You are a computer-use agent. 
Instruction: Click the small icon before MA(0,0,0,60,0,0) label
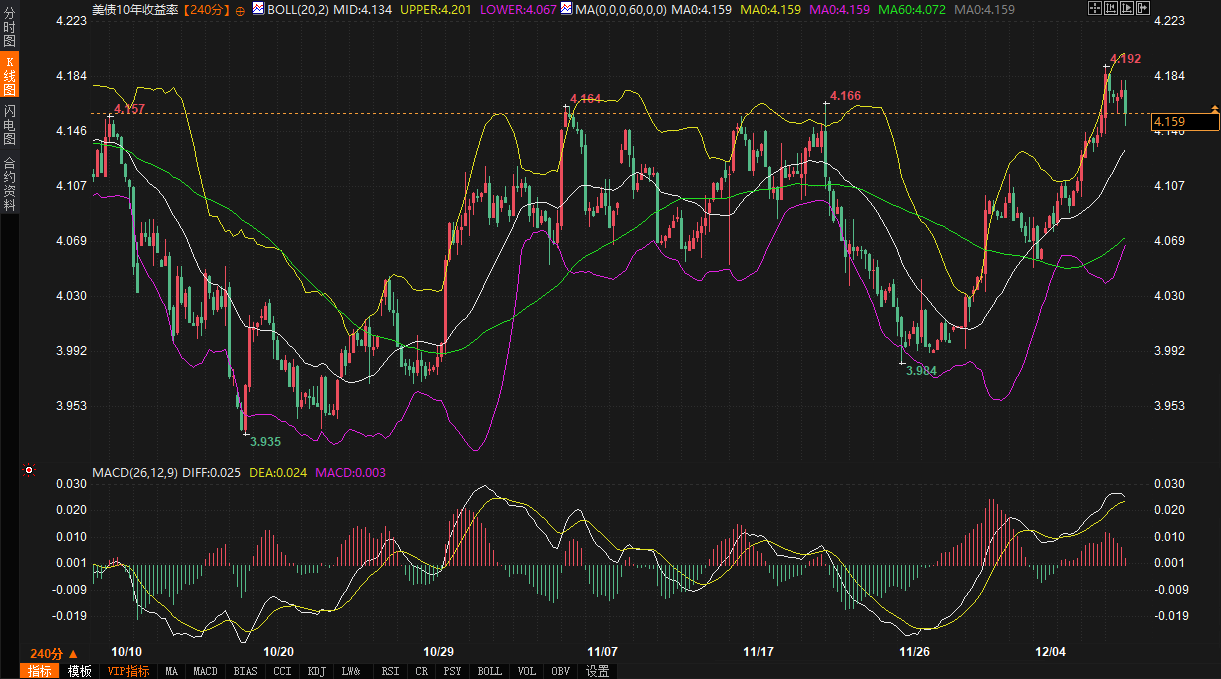tap(566, 9)
